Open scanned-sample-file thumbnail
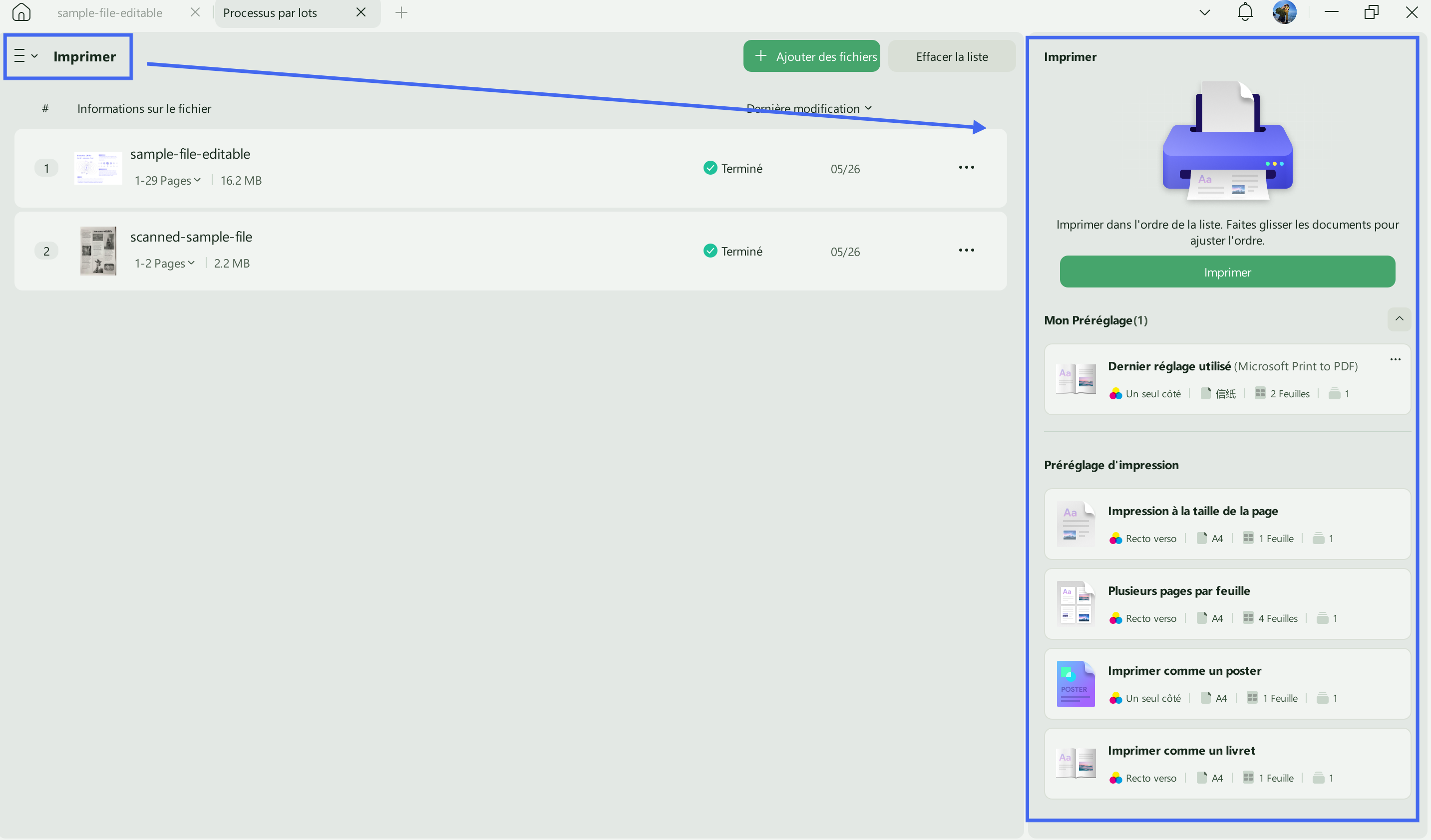1431x840 pixels. point(98,251)
